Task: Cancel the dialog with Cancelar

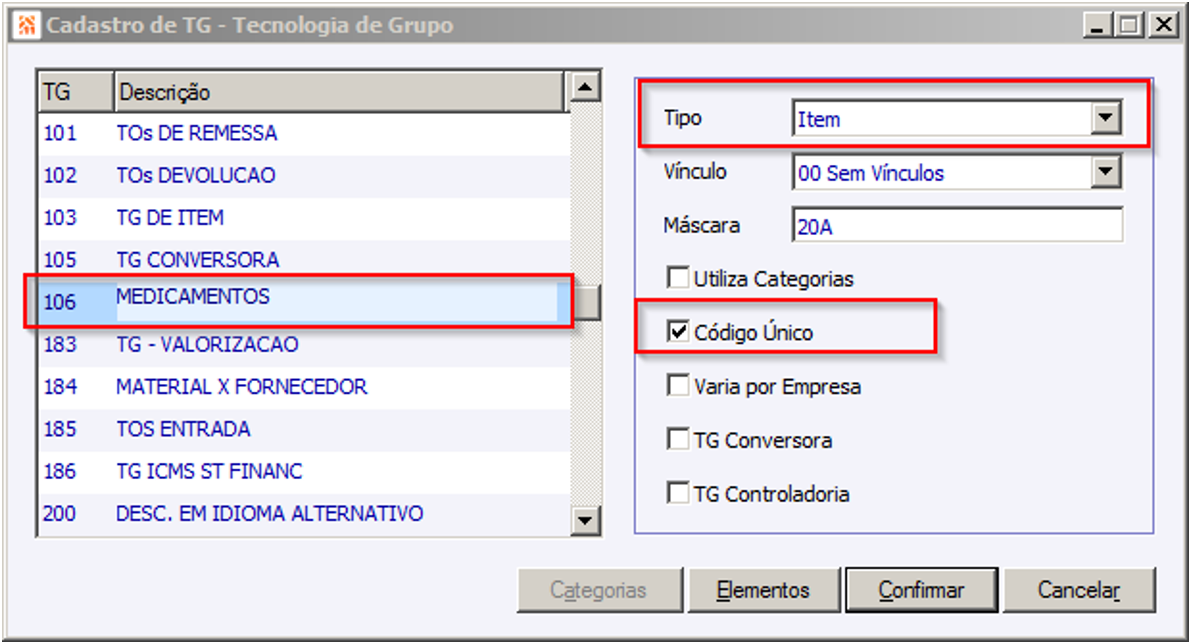Action: click(1078, 590)
